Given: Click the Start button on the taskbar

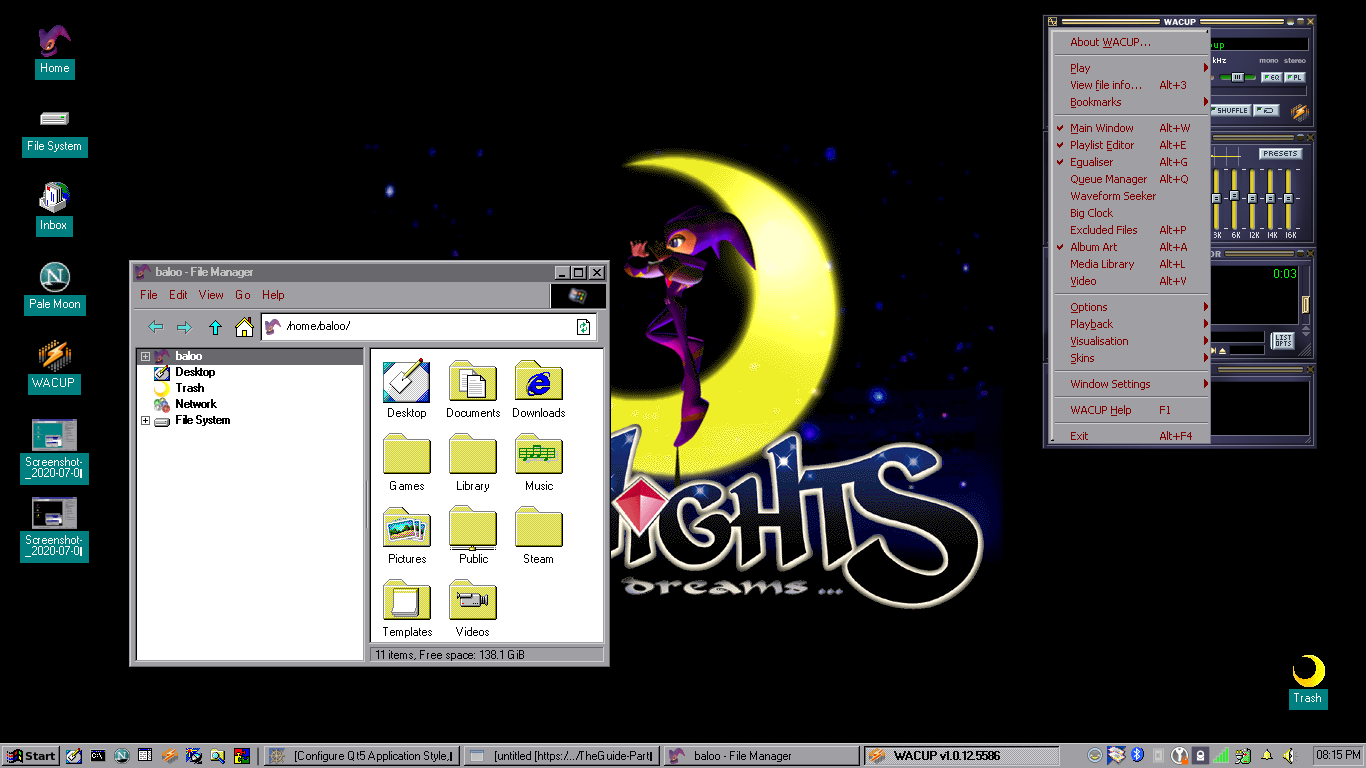Looking at the screenshot, I should pyautogui.click(x=31, y=756).
